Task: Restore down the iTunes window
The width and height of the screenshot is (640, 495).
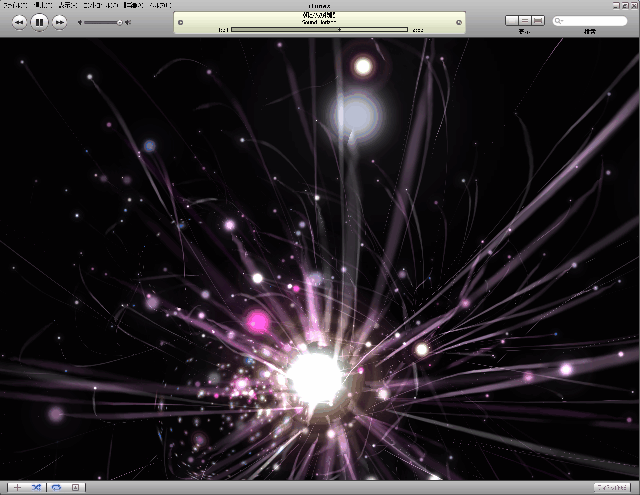Action: (x=625, y=5)
